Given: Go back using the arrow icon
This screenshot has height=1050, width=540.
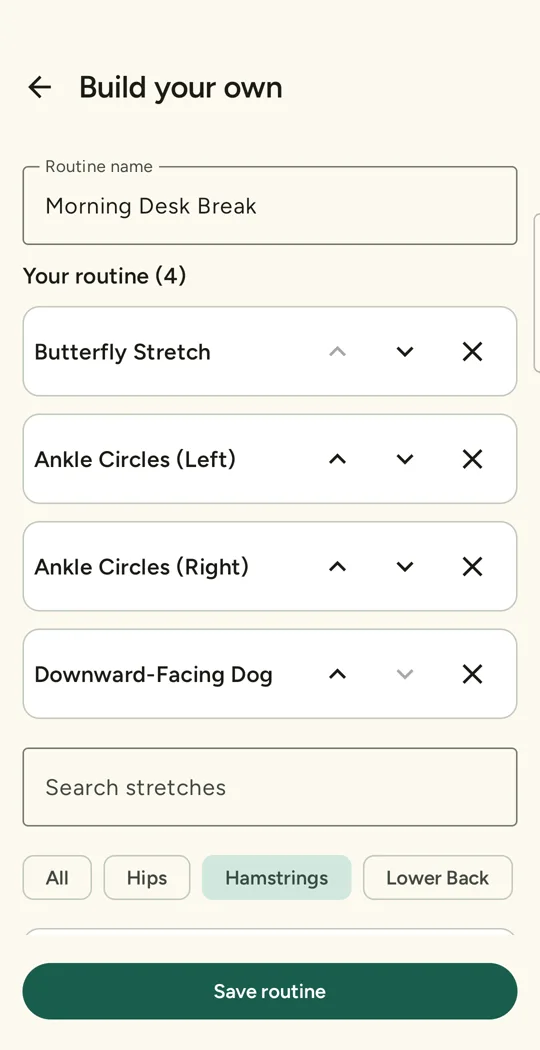Looking at the screenshot, I should tap(40, 87).
